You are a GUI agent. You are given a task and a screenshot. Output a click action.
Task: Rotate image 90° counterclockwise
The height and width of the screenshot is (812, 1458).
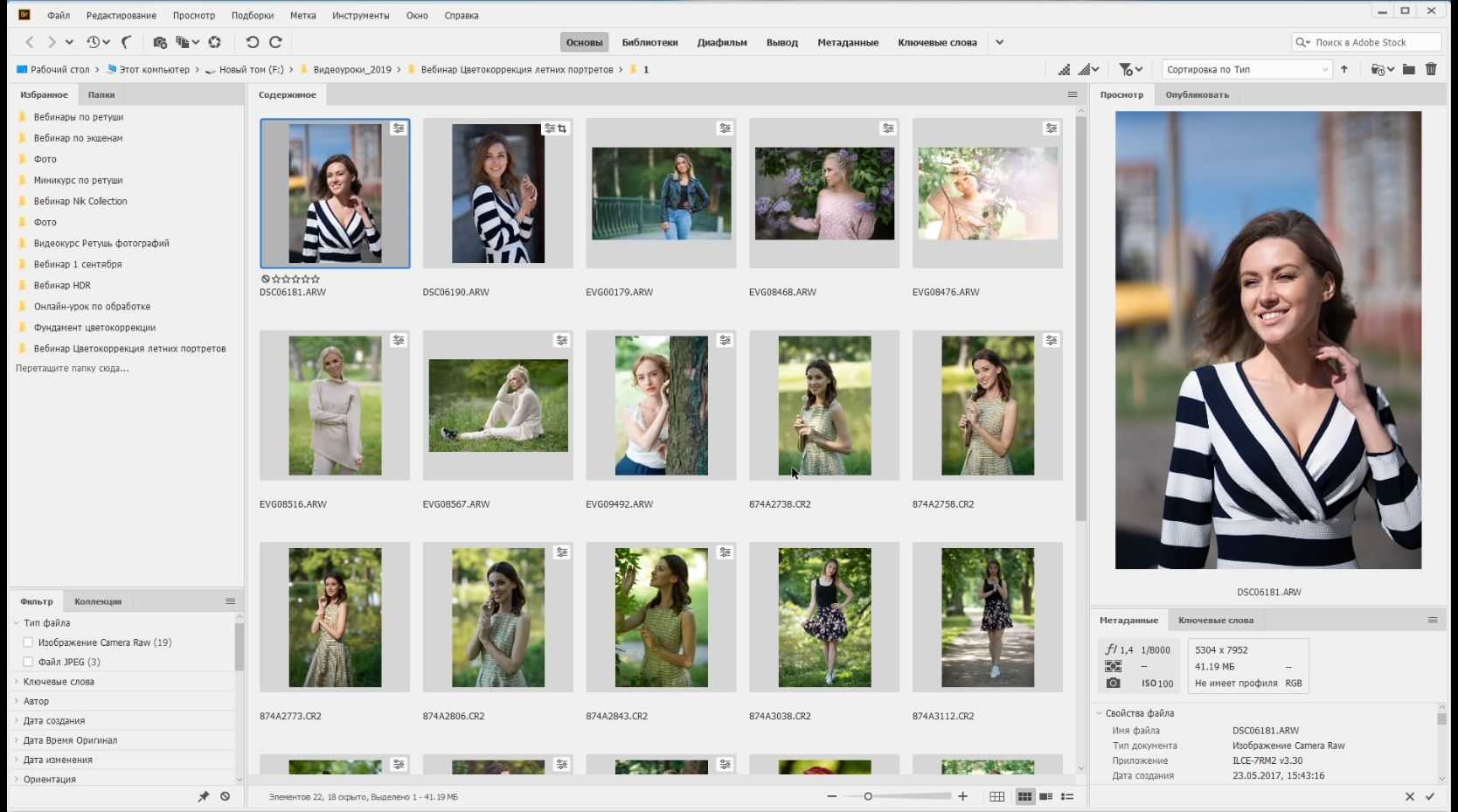pos(253,42)
